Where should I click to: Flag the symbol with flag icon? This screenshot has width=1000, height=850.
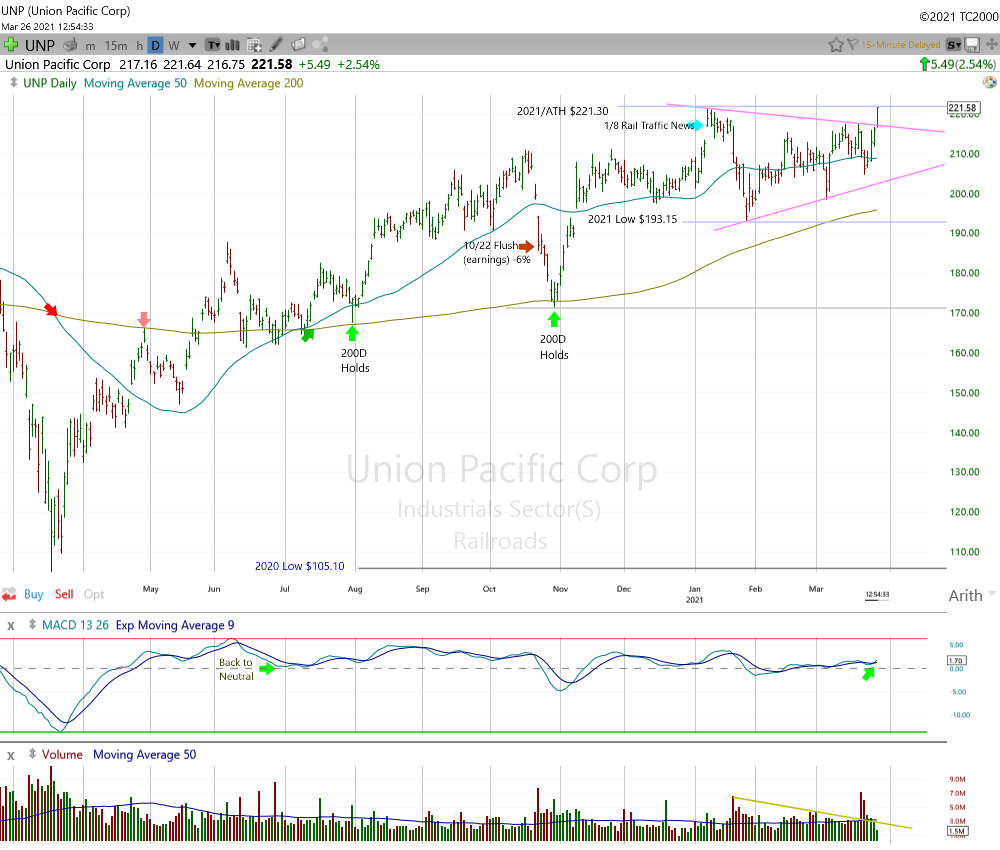pyautogui.click(x=852, y=45)
